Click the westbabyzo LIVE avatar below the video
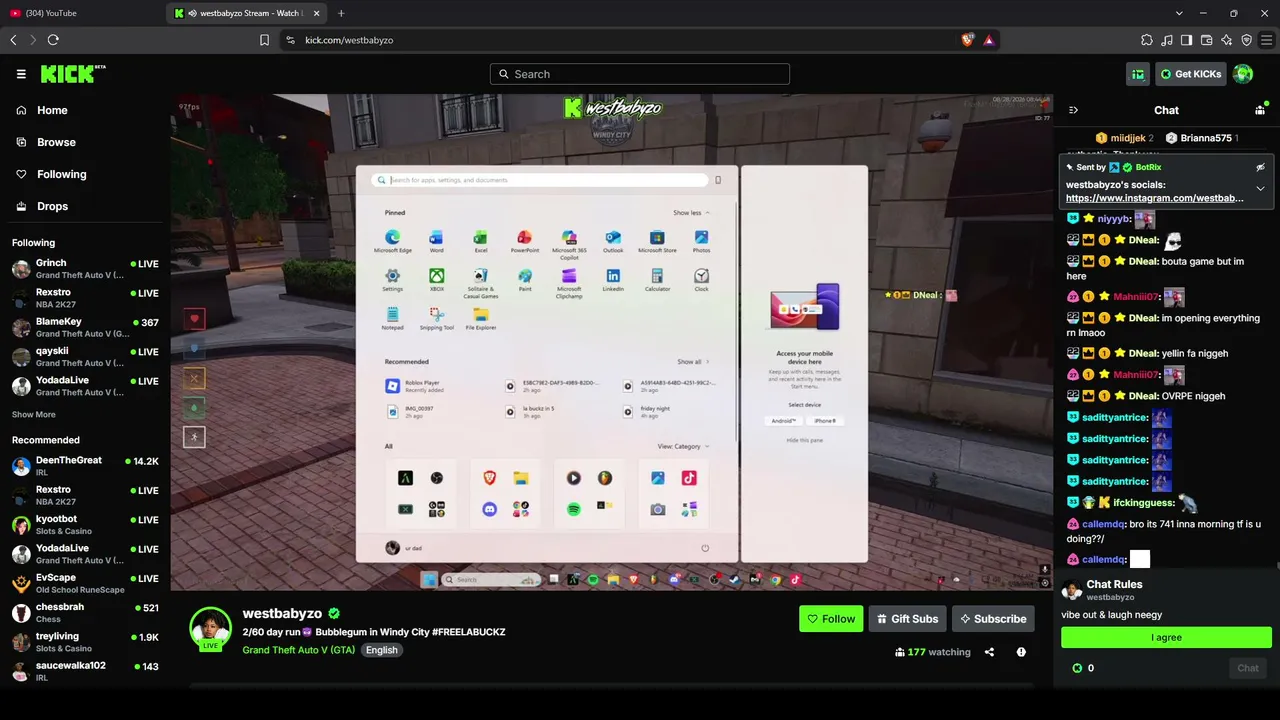 [211, 628]
